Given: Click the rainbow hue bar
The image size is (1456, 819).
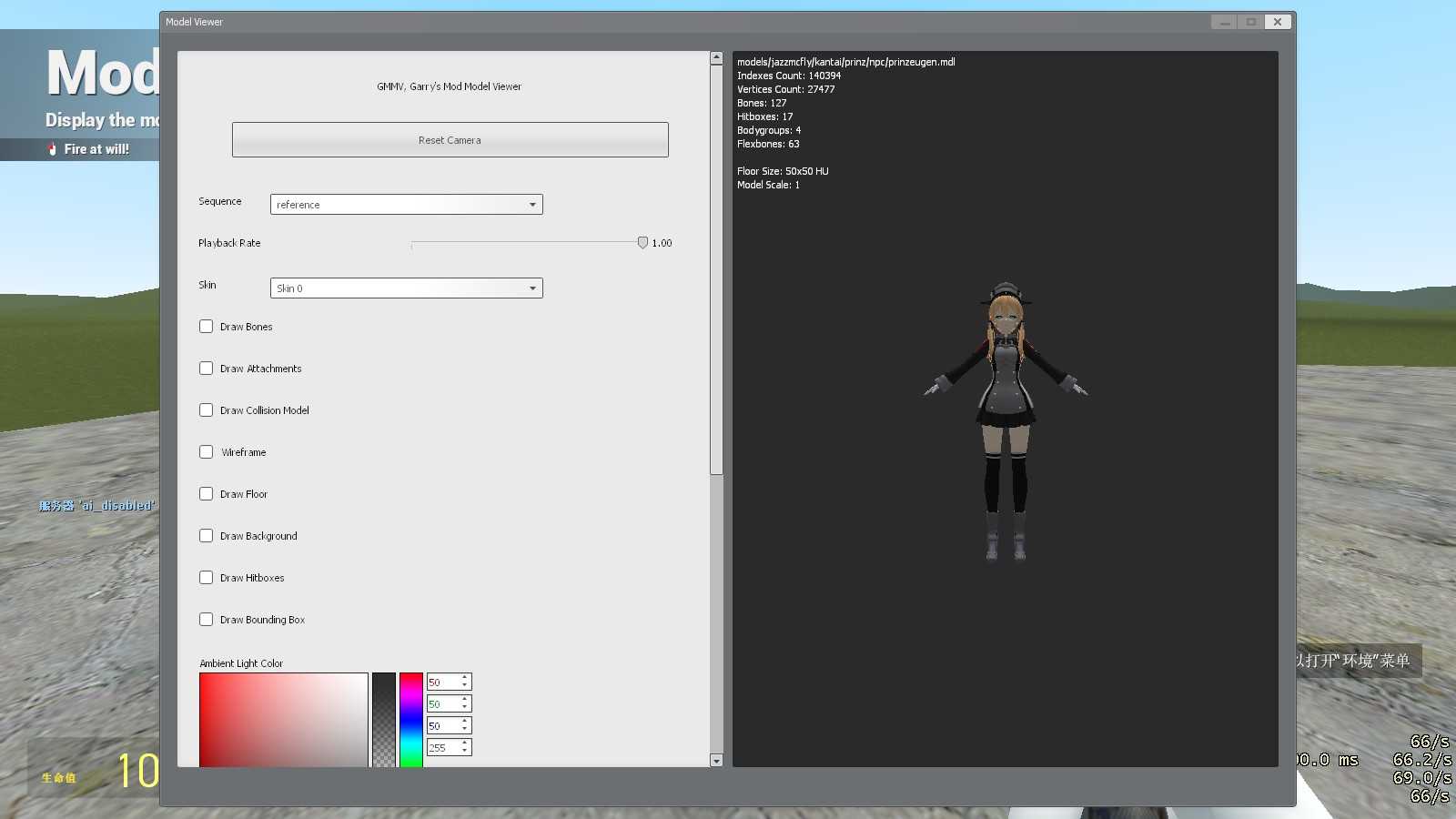Looking at the screenshot, I should click(411, 720).
